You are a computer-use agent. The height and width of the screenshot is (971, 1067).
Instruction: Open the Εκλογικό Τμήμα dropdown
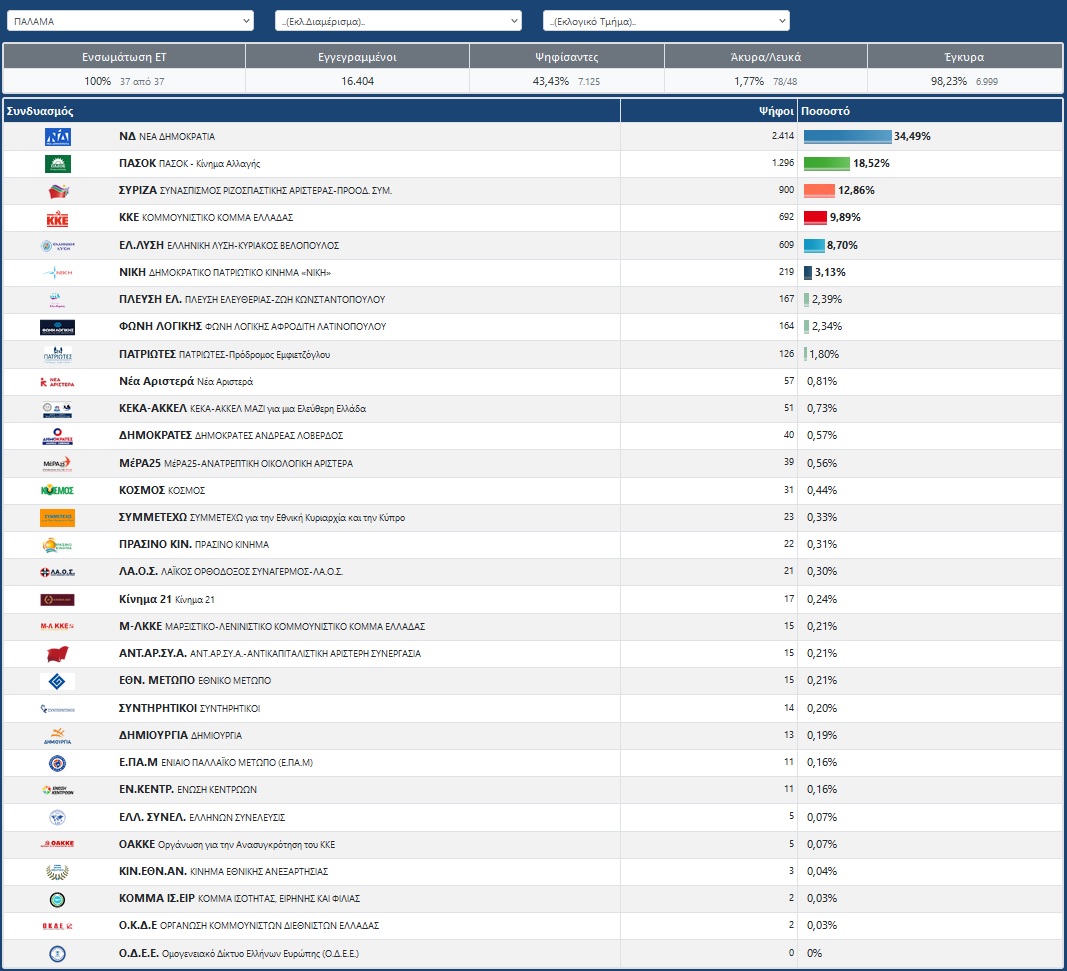click(666, 21)
